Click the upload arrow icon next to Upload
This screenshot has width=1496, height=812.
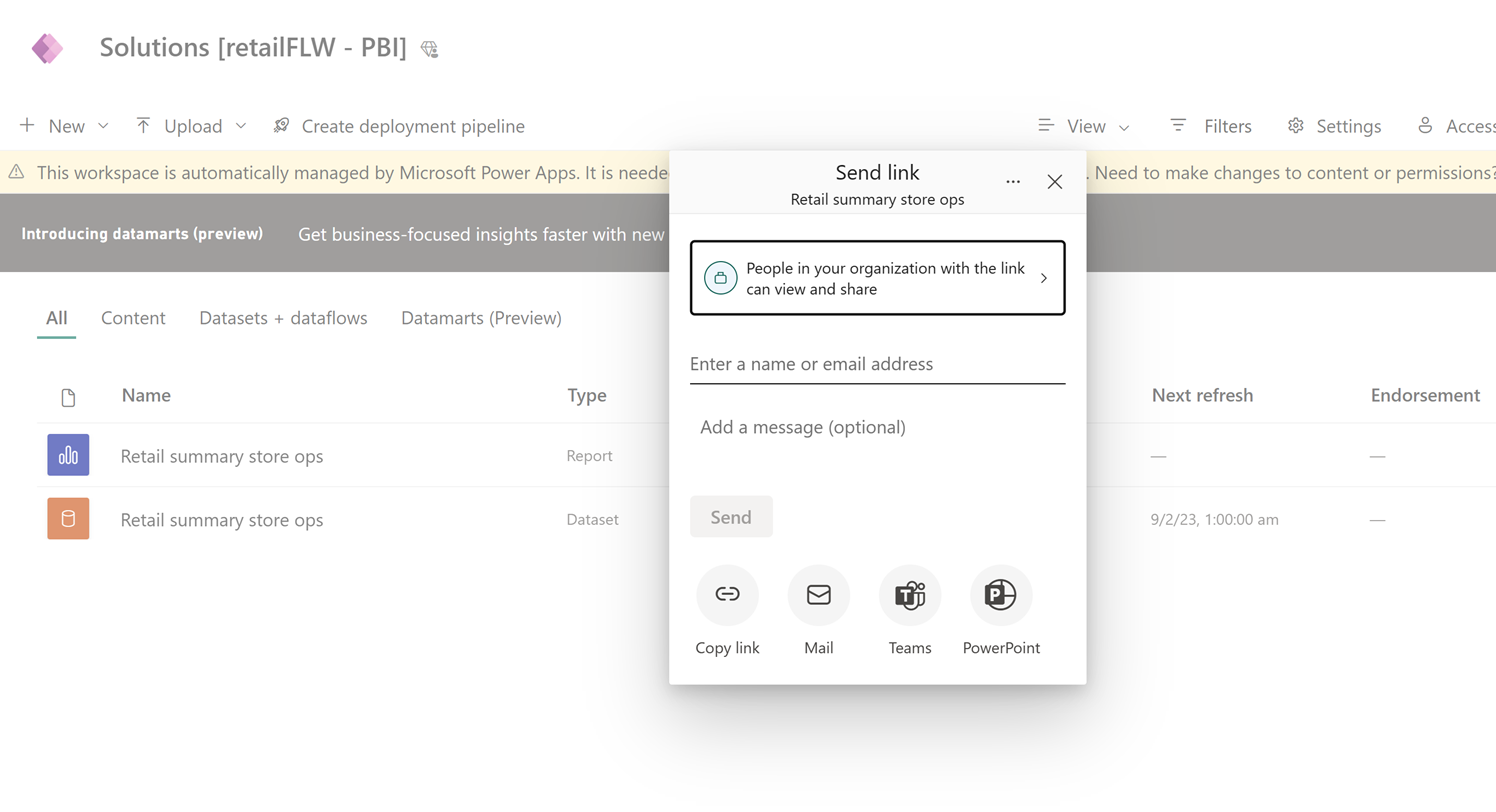pyautogui.click(x=143, y=125)
